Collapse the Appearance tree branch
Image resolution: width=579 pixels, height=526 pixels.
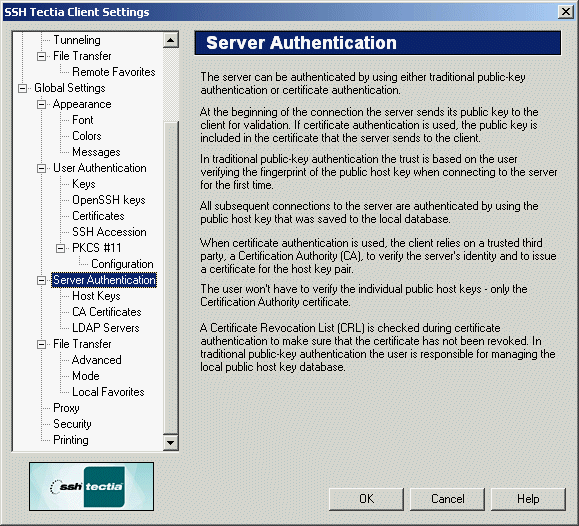(41, 105)
